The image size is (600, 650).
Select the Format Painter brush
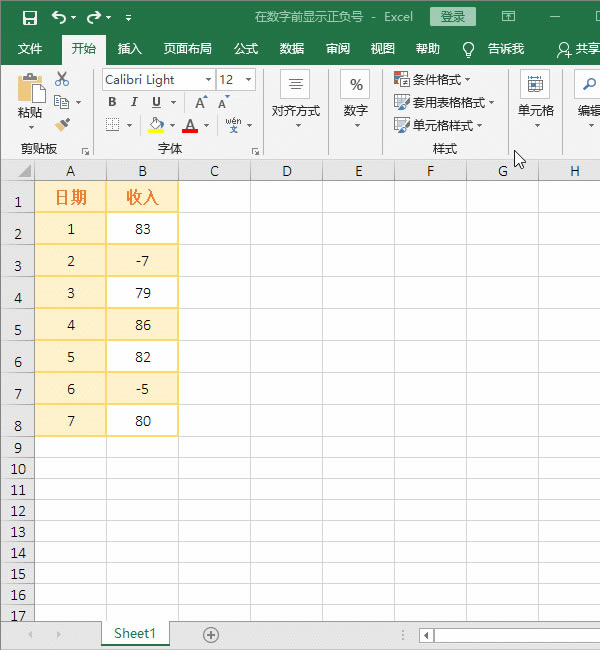click(62, 124)
